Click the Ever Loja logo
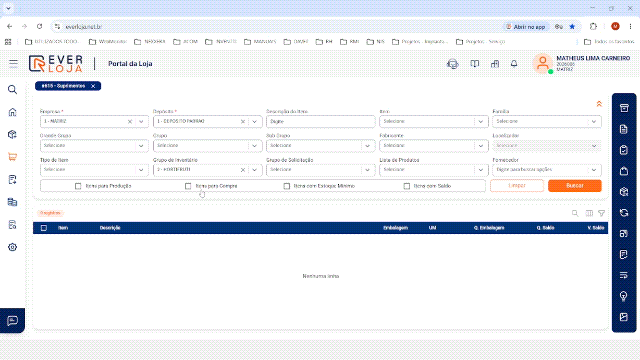 (x=56, y=64)
